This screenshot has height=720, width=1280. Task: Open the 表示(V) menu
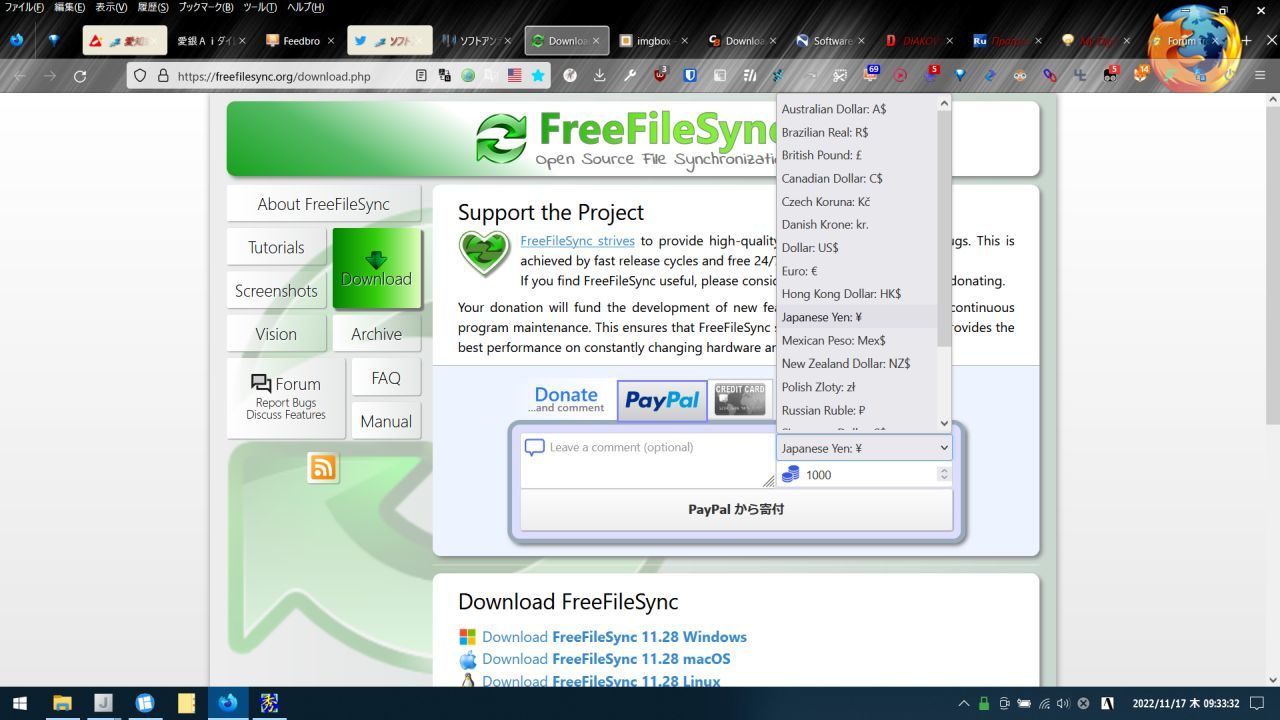click(x=111, y=7)
